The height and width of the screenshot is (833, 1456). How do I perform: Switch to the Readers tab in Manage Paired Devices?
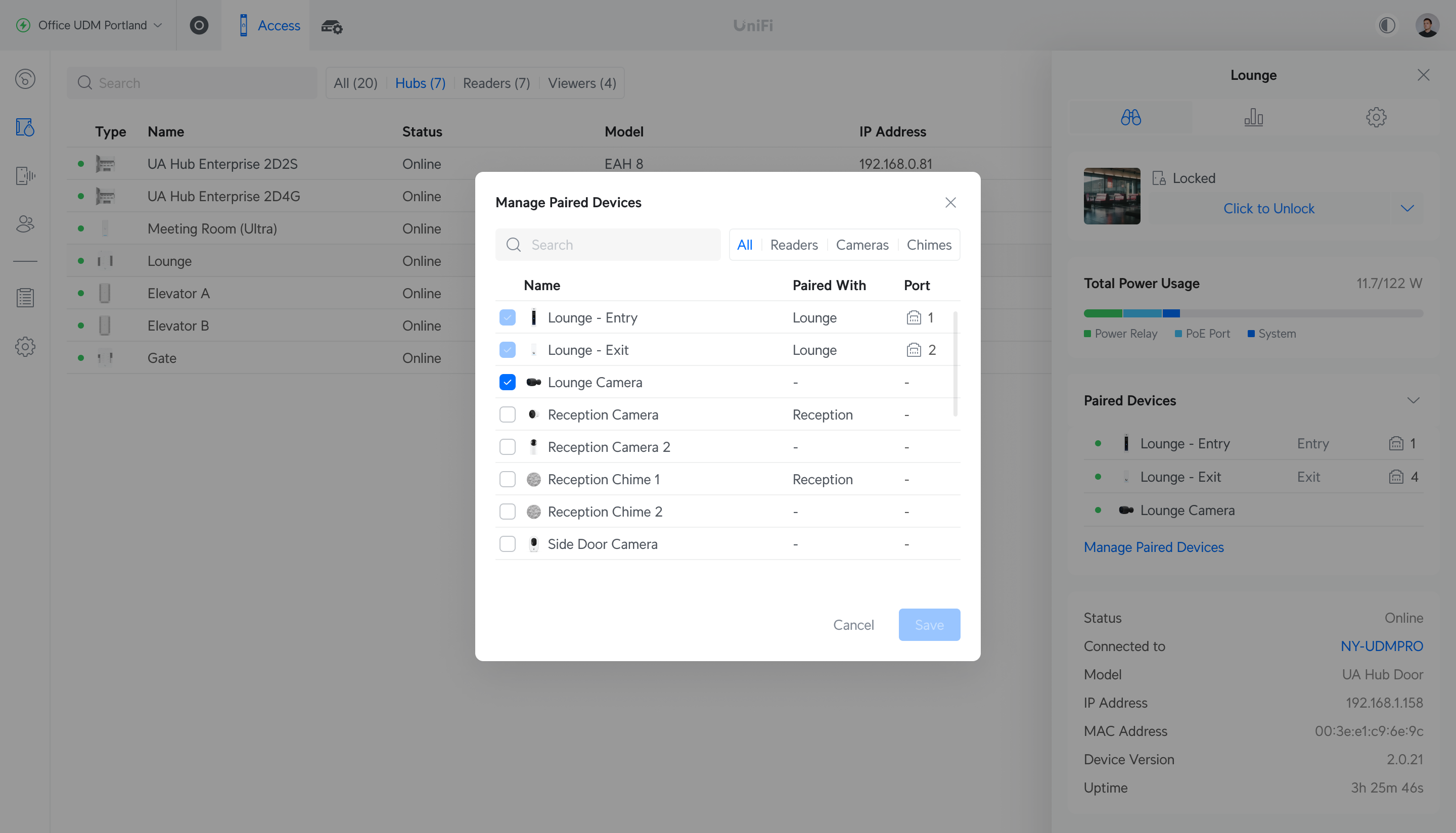point(793,244)
